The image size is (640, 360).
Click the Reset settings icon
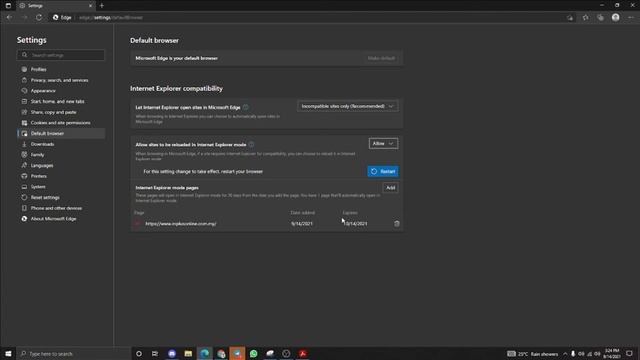(24, 197)
